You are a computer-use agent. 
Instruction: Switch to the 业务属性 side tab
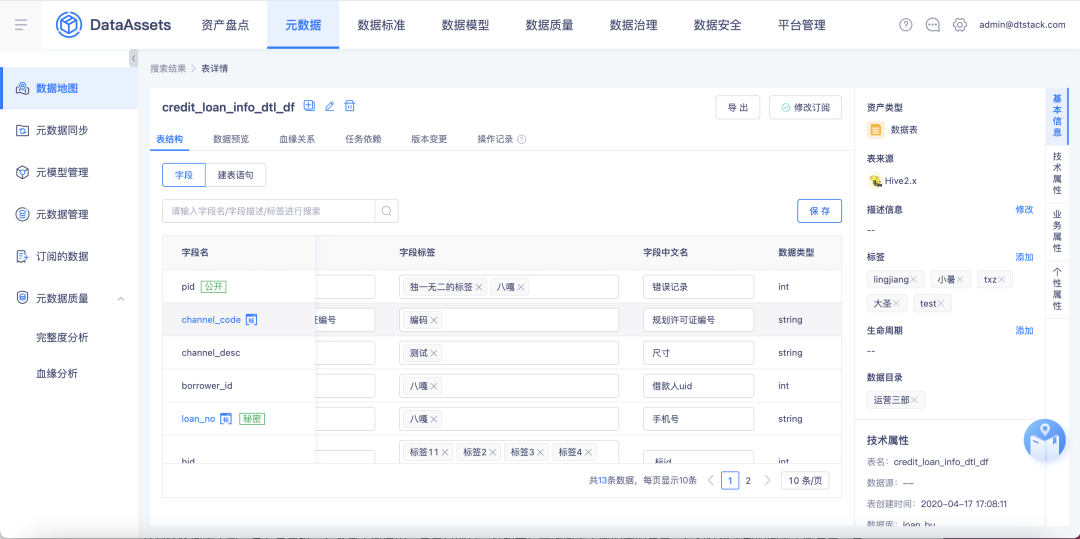[x=1057, y=232]
